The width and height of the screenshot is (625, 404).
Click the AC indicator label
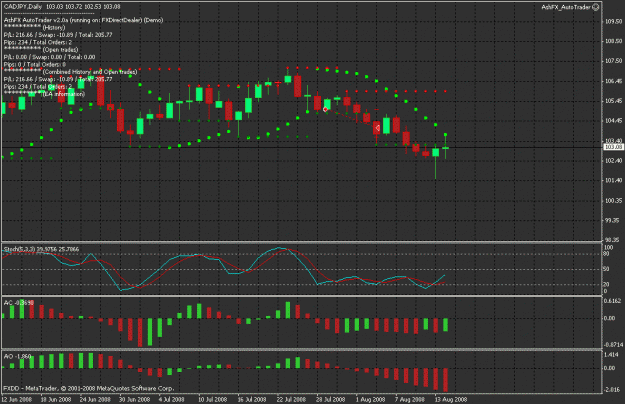click(18, 303)
